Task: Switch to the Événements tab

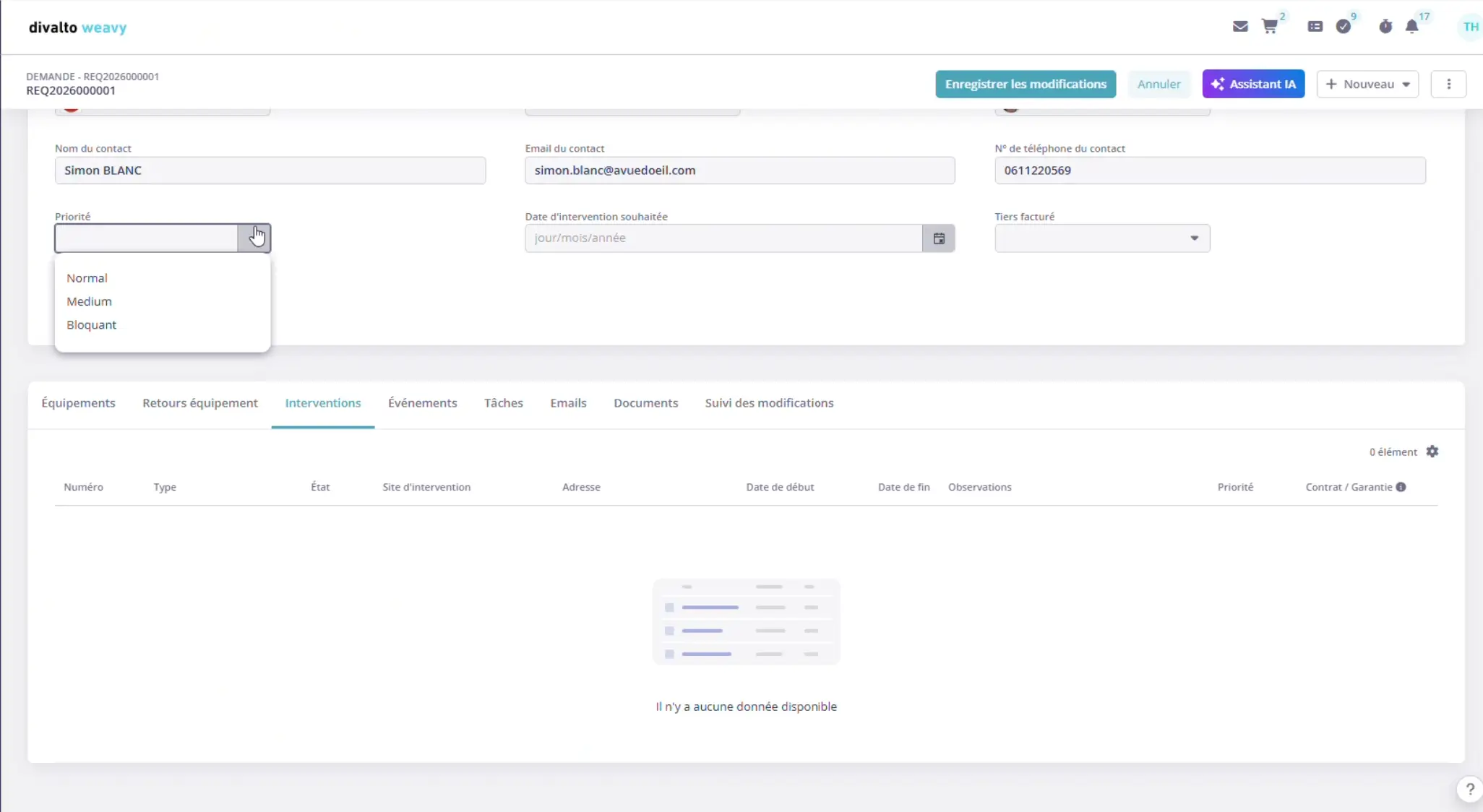Action: [423, 403]
